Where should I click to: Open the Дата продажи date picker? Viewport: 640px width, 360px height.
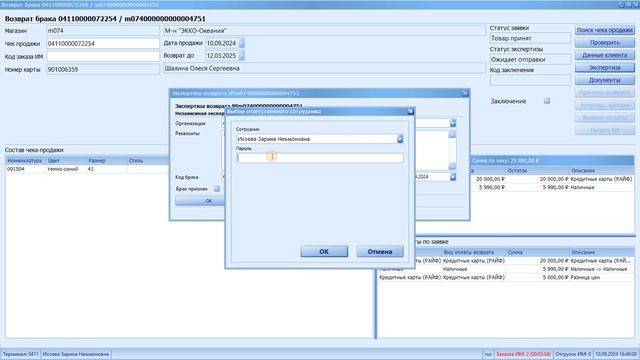(x=242, y=43)
